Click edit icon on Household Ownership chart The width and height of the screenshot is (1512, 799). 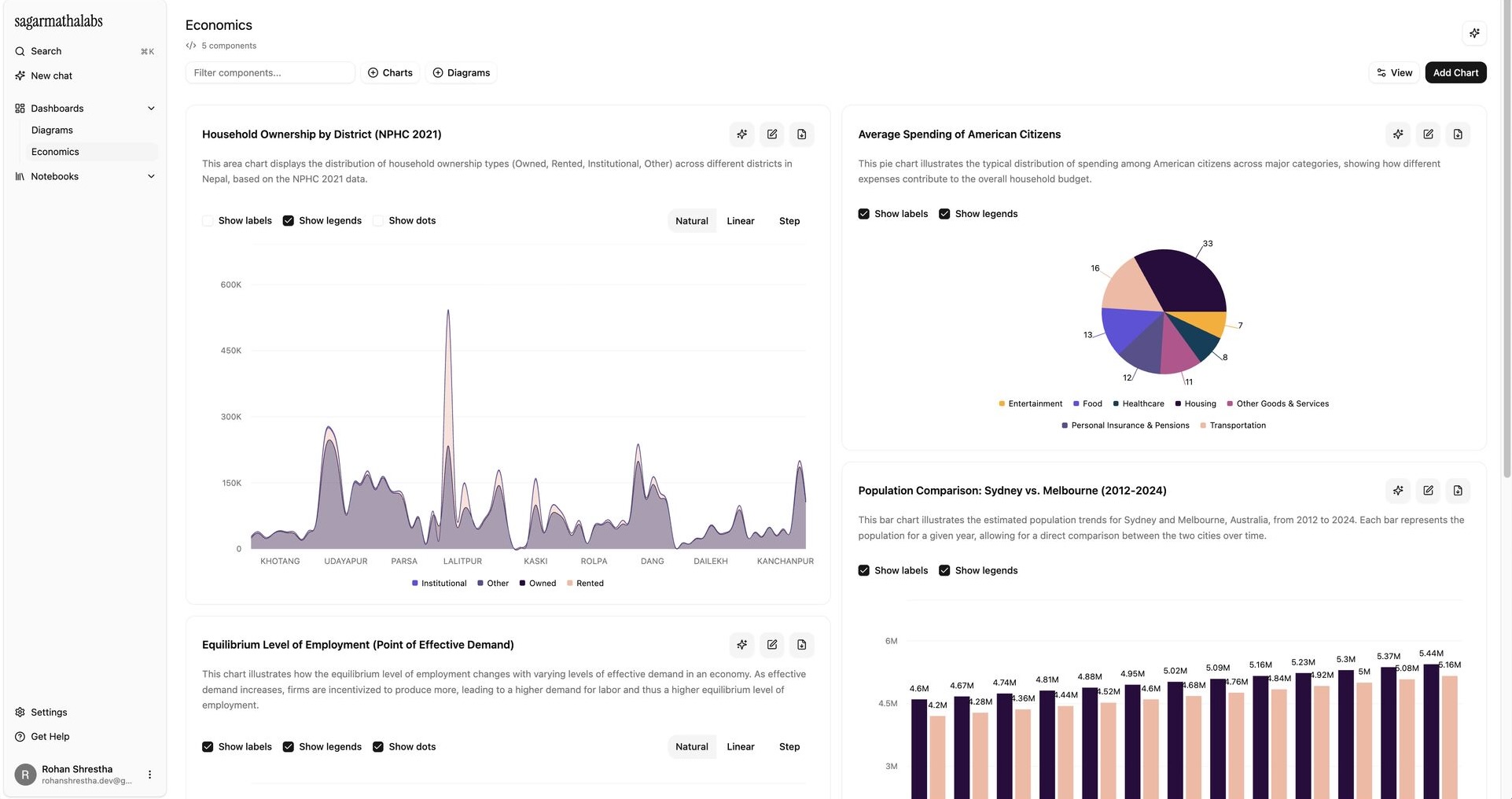(x=771, y=134)
